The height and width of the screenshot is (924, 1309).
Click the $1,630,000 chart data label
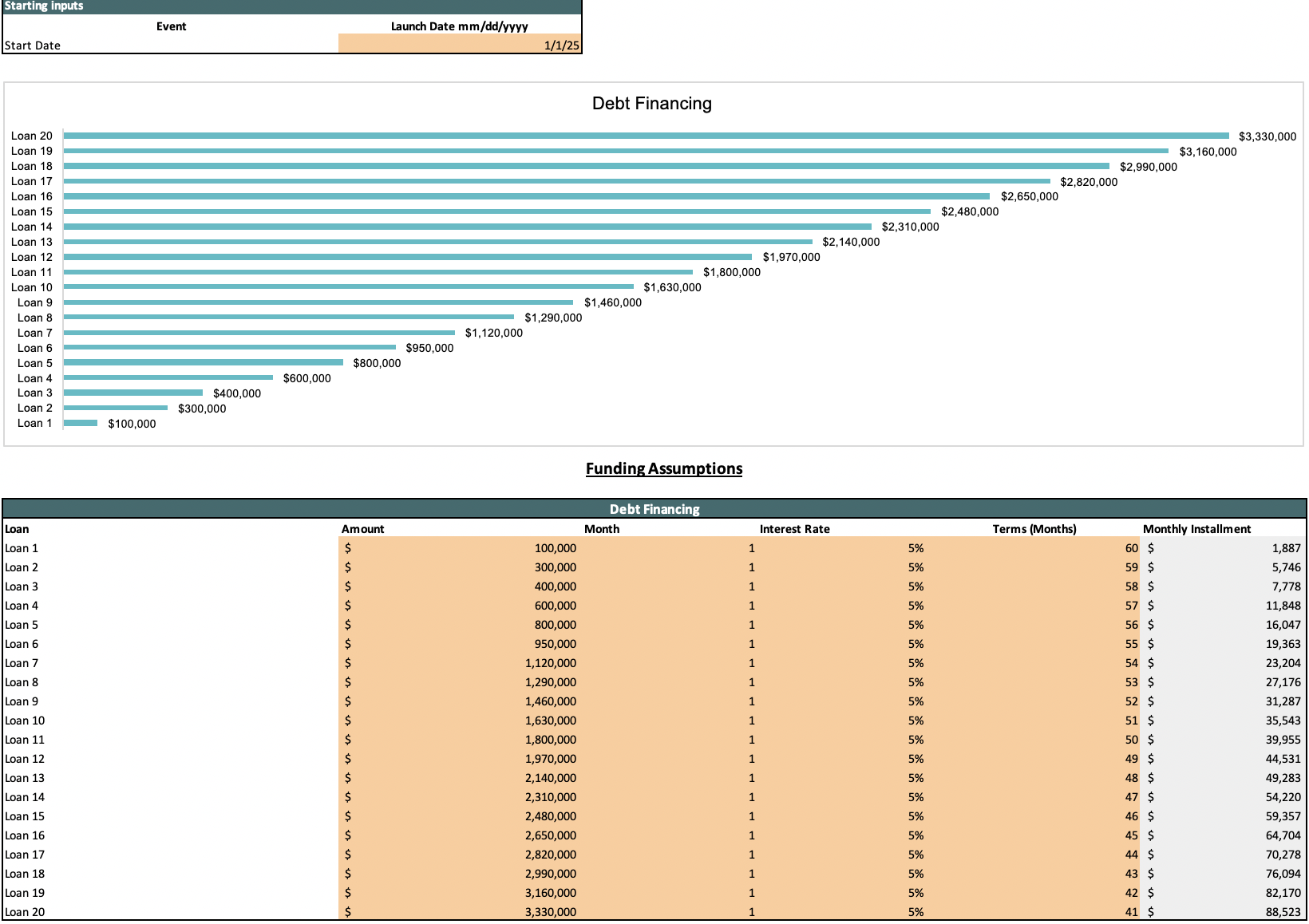(x=672, y=287)
